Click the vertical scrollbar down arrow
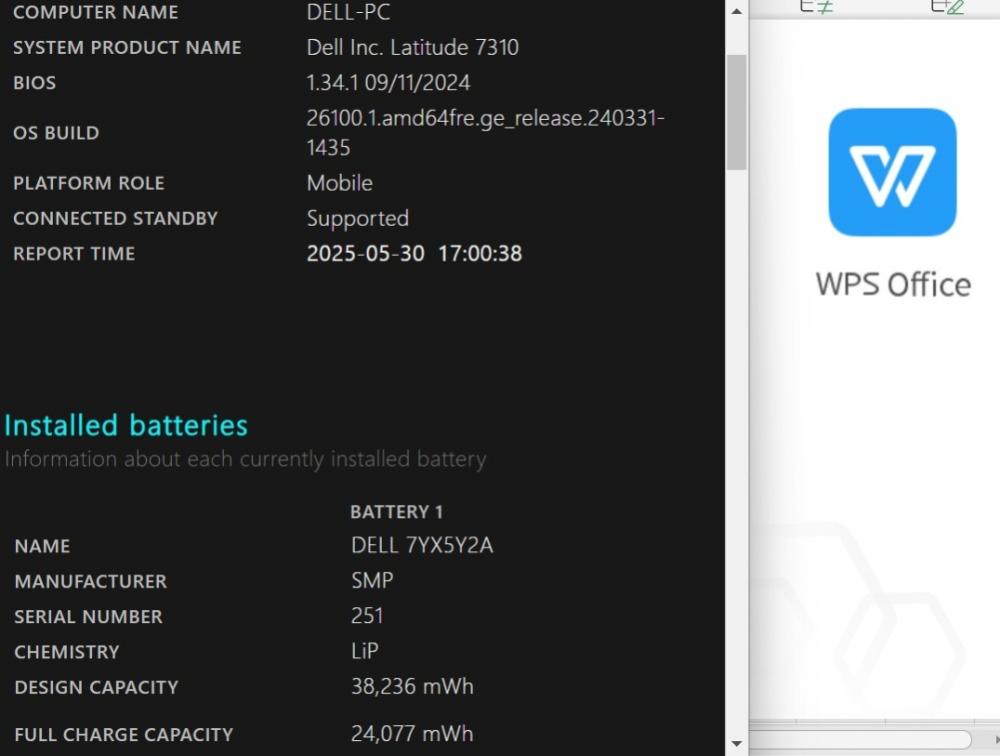Viewport: 1000px width, 756px height. [737, 744]
